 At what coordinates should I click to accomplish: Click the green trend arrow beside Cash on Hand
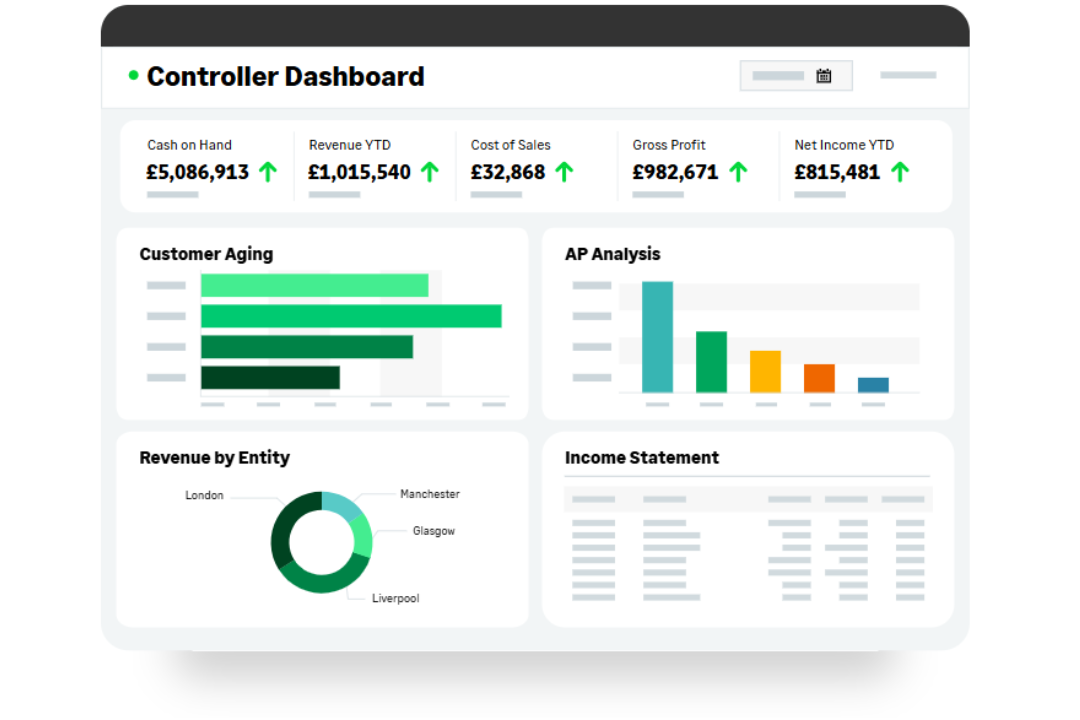pos(268,172)
